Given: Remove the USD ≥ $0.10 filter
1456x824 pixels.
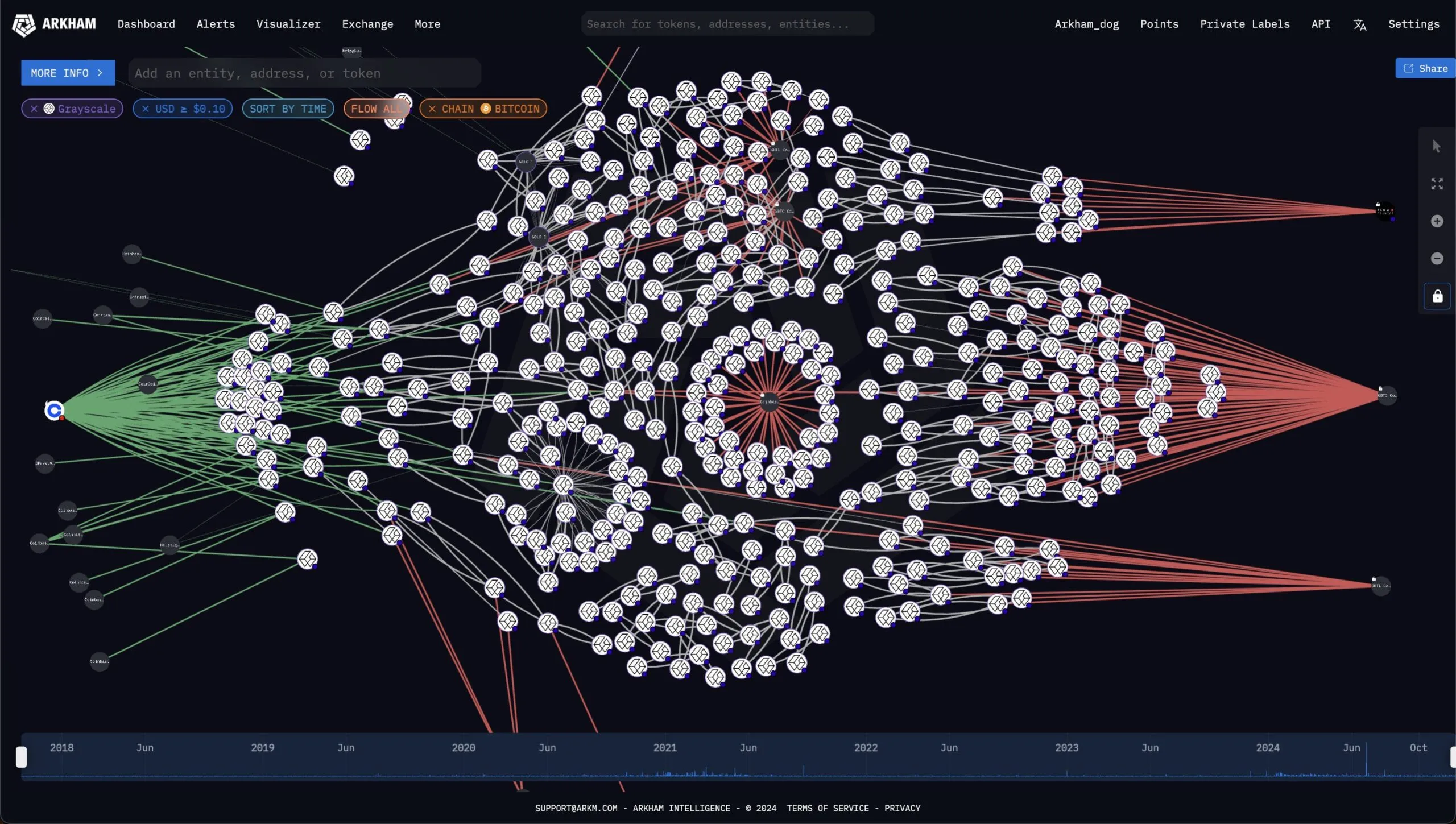Looking at the screenshot, I should tap(146, 109).
